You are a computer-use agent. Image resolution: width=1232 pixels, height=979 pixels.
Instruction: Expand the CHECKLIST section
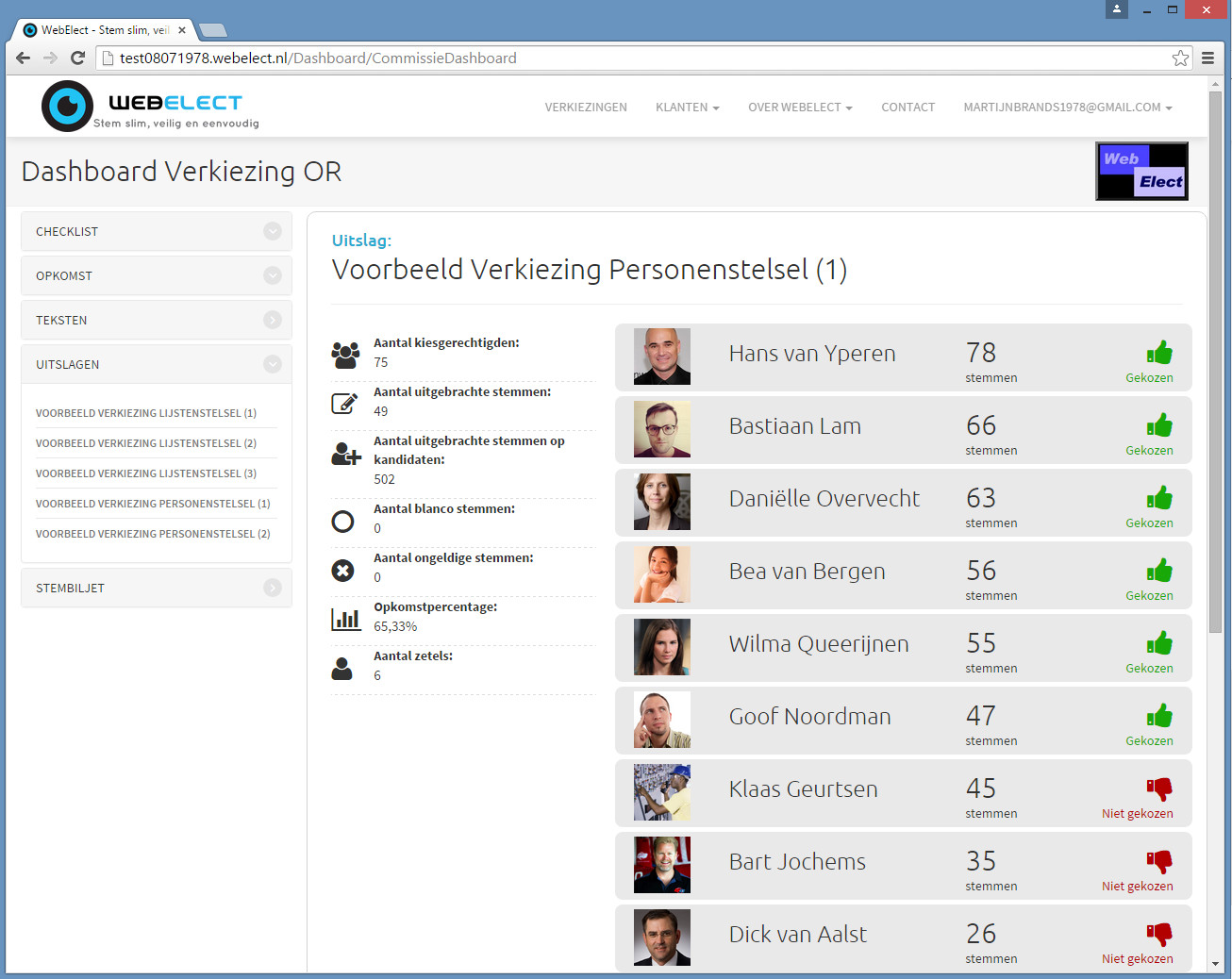click(x=273, y=231)
